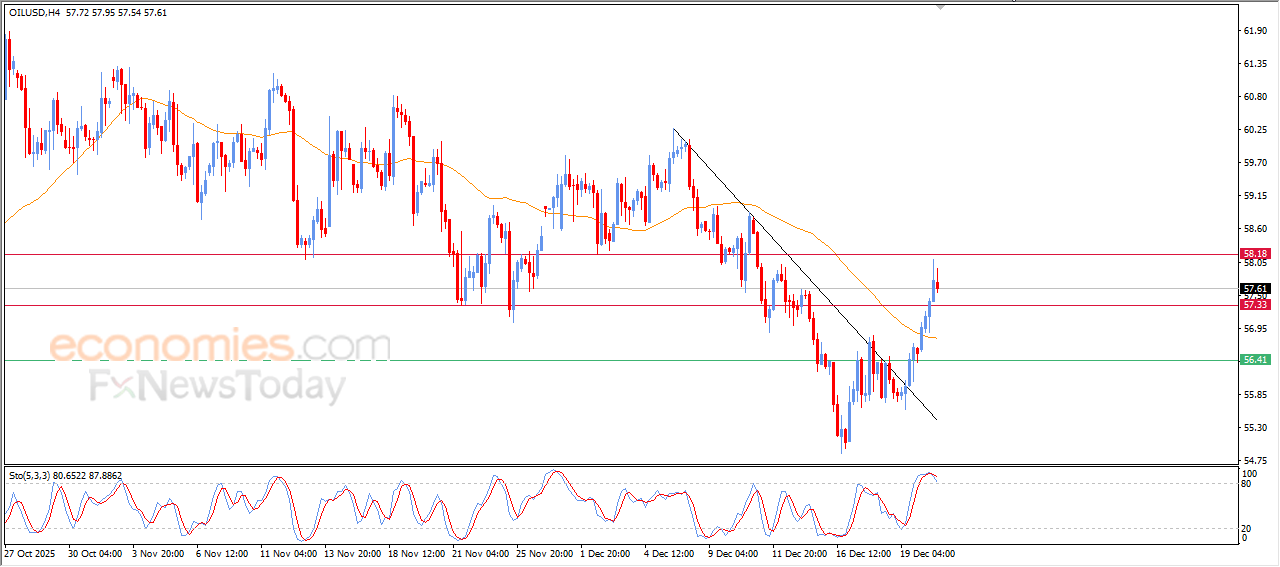
Task: Click the 61.90 price axis value
Action: click(x=1256, y=31)
